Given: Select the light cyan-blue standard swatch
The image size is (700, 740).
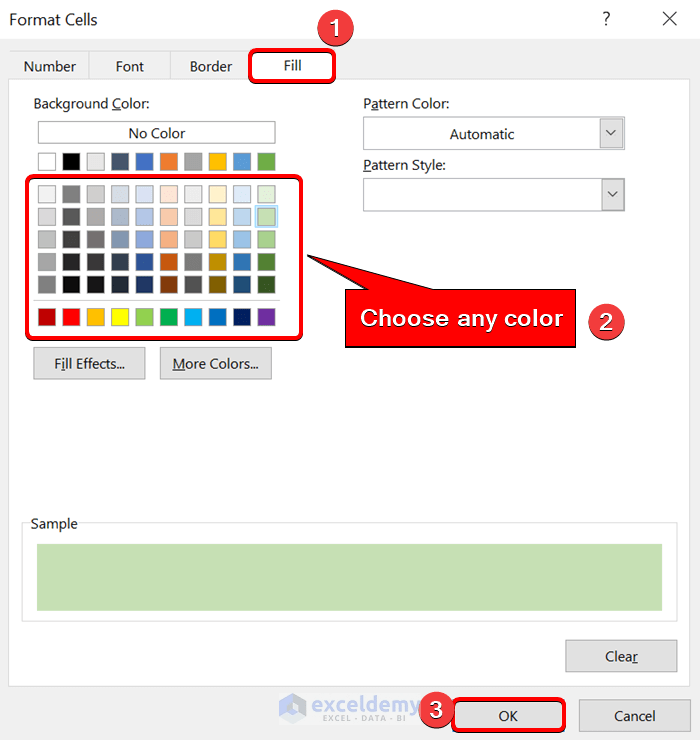Looking at the screenshot, I should (193, 317).
